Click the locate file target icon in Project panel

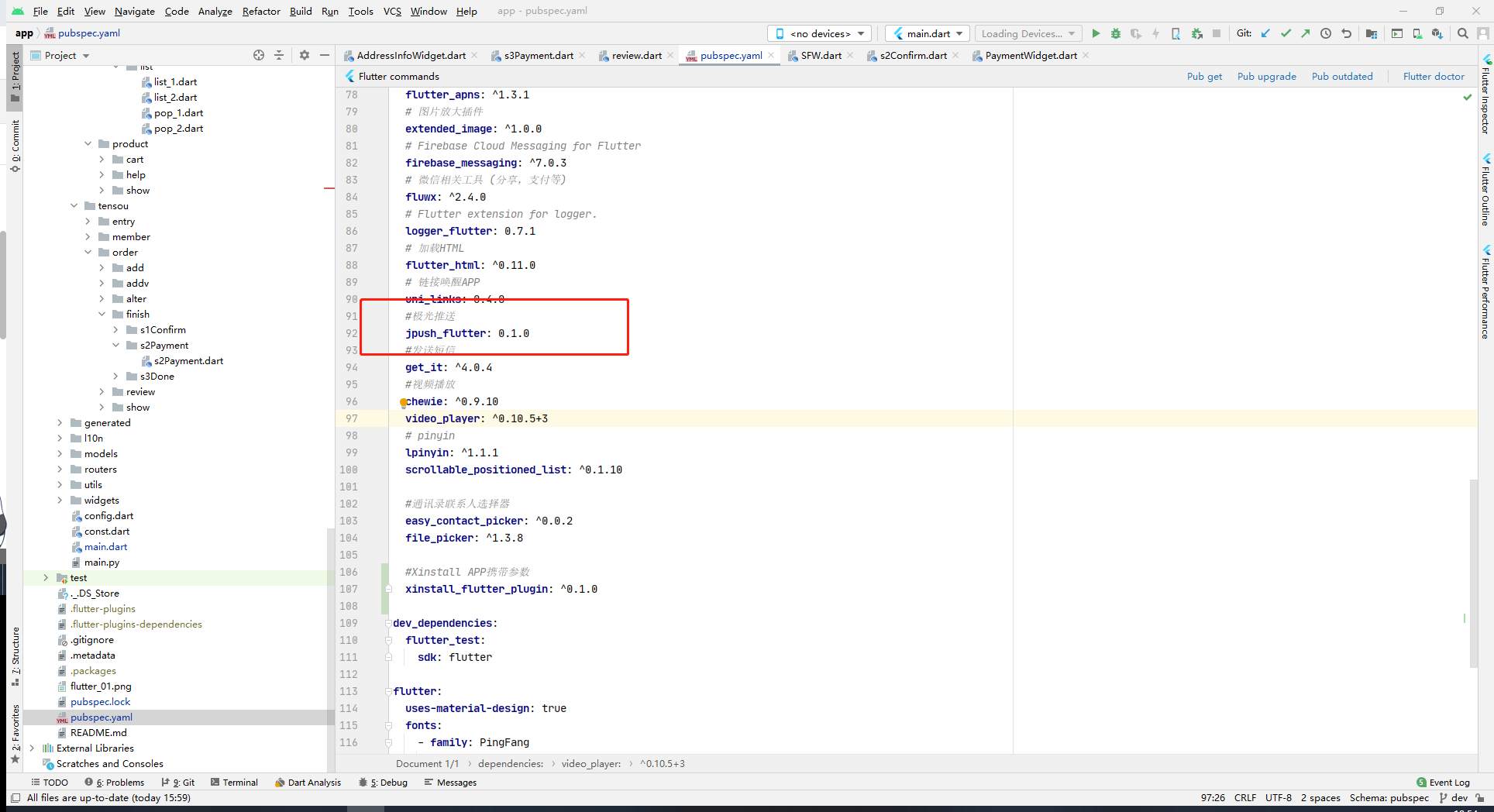259,55
